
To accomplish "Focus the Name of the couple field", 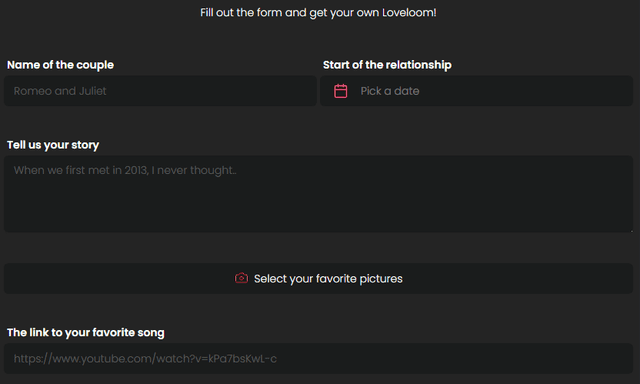I will 160,91.
